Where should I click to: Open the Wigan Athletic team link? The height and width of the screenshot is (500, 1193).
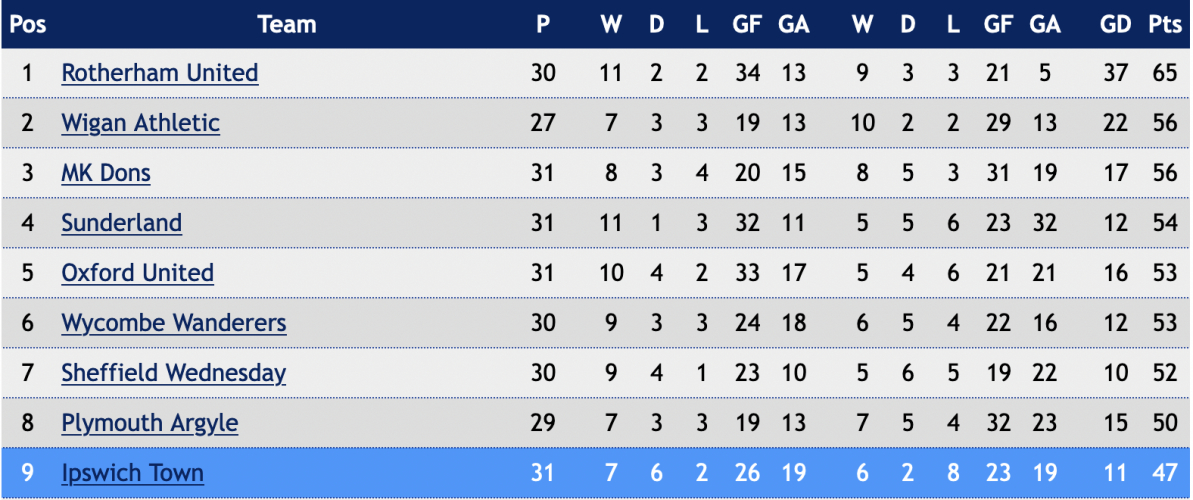[x=141, y=123]
